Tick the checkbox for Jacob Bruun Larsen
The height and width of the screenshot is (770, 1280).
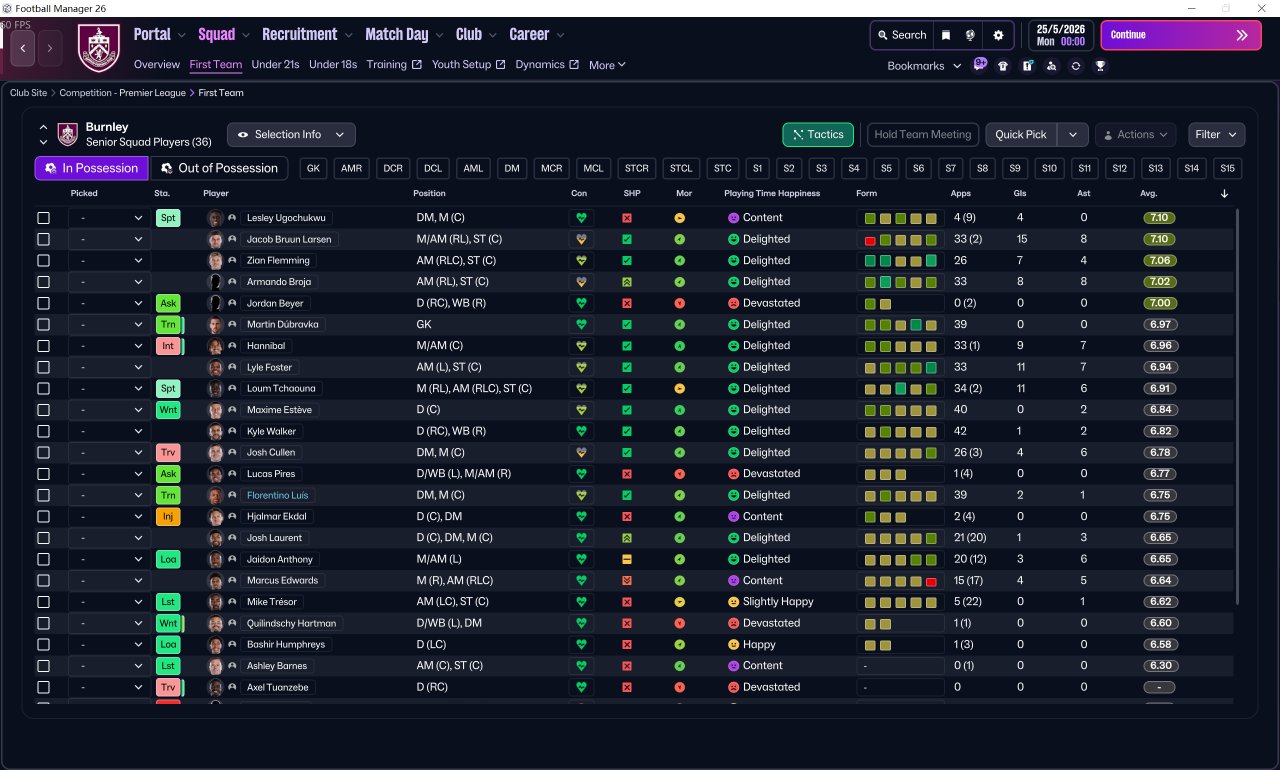[43, 239]
